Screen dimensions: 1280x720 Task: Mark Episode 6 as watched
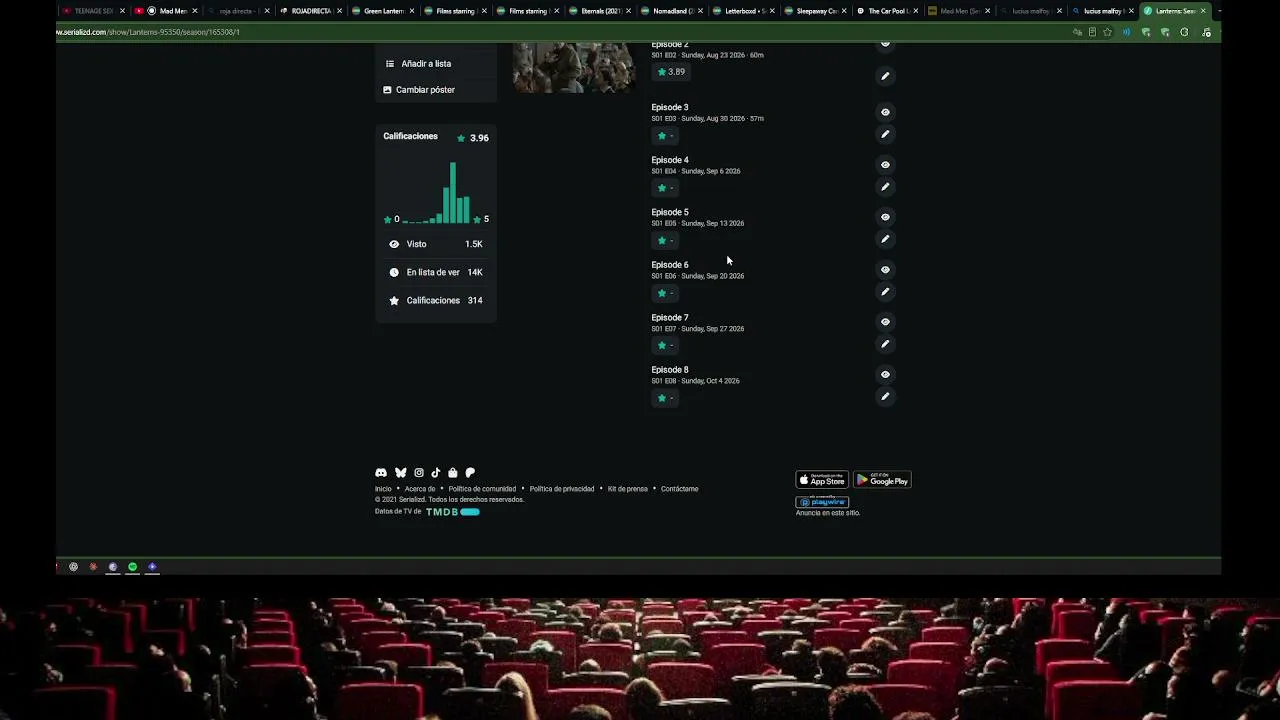[x=885, y=270]
